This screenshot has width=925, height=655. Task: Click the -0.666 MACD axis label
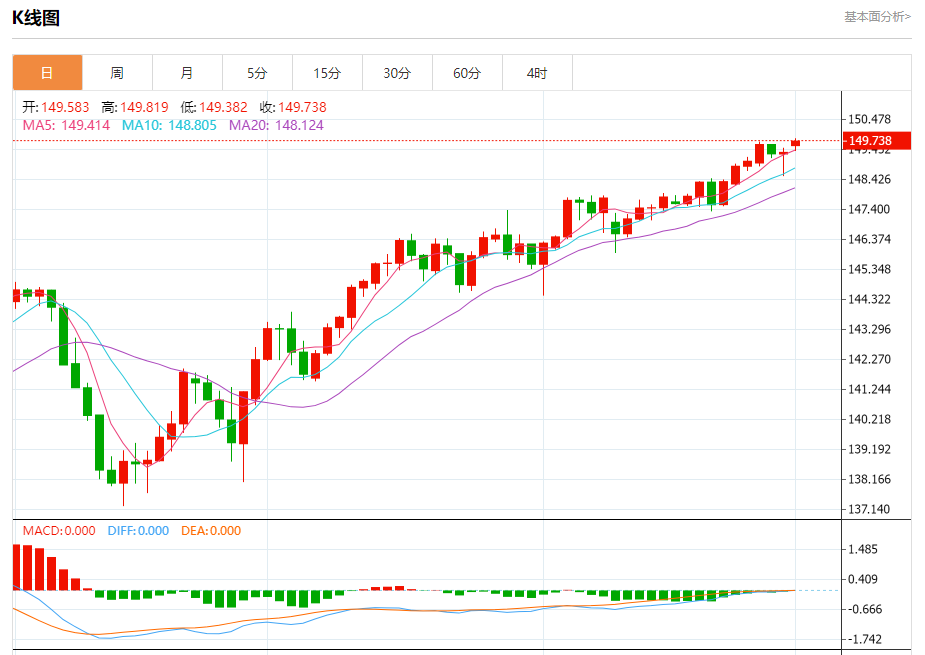[x=864, y=609]
